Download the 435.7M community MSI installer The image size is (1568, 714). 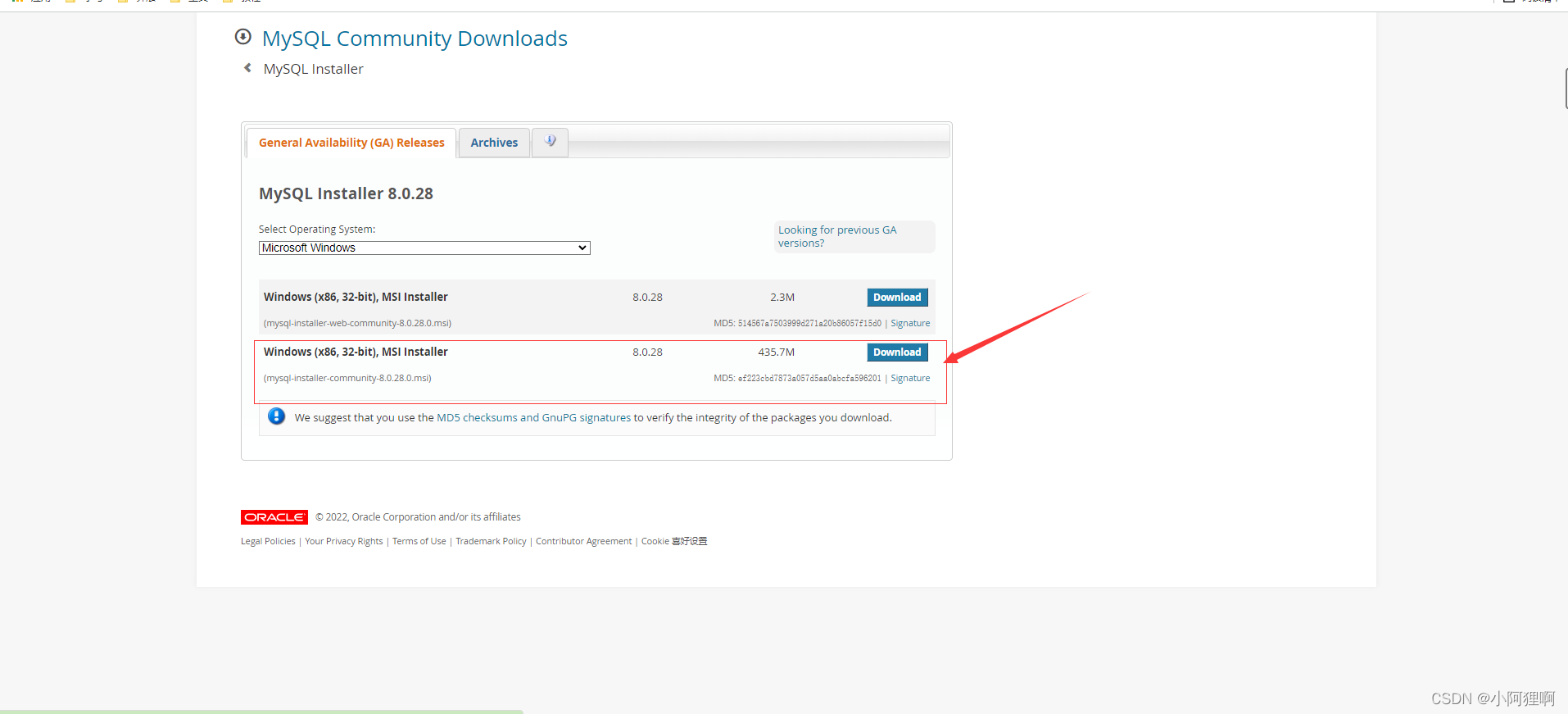897,352
